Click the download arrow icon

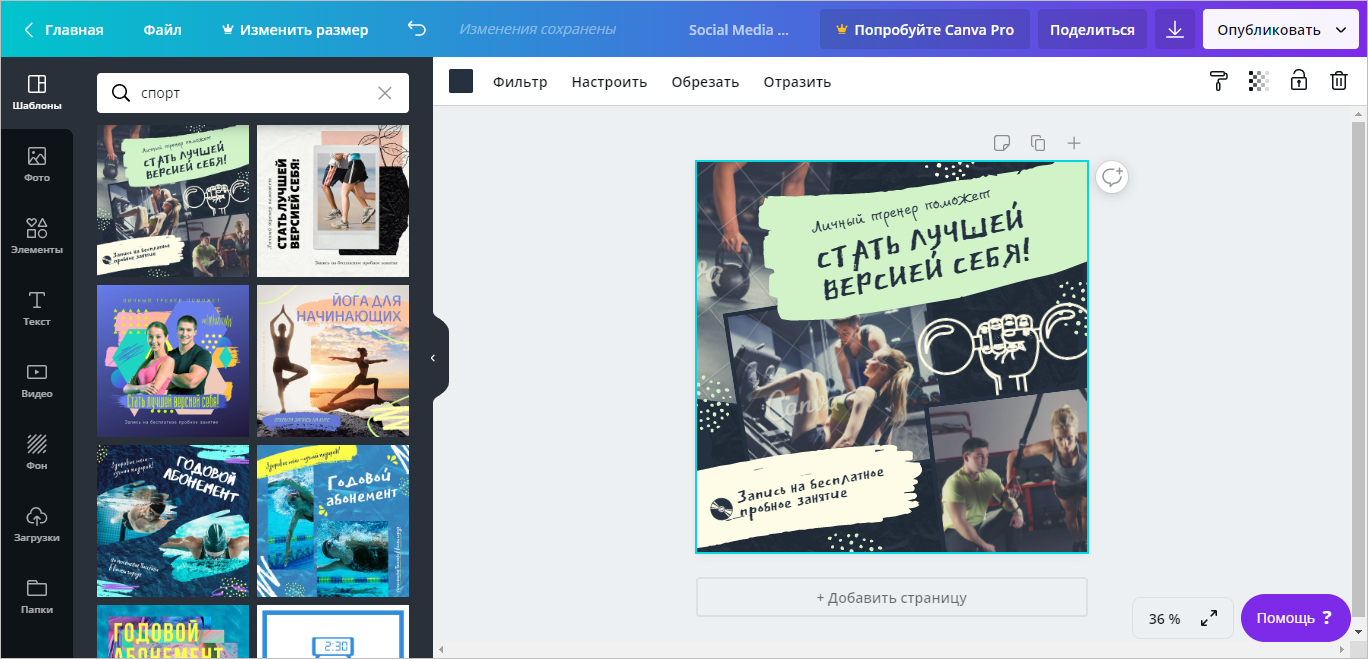point(1175,30)
